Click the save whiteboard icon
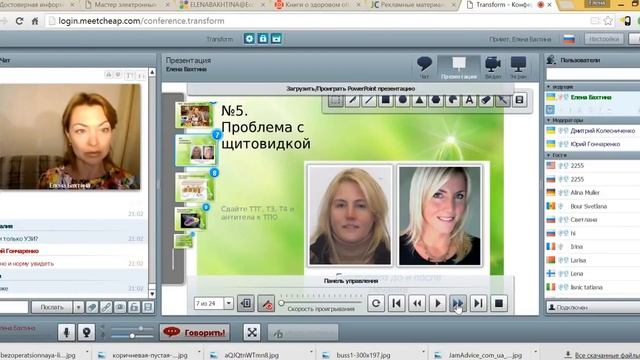The image size is (640, 360). point(520,100)
